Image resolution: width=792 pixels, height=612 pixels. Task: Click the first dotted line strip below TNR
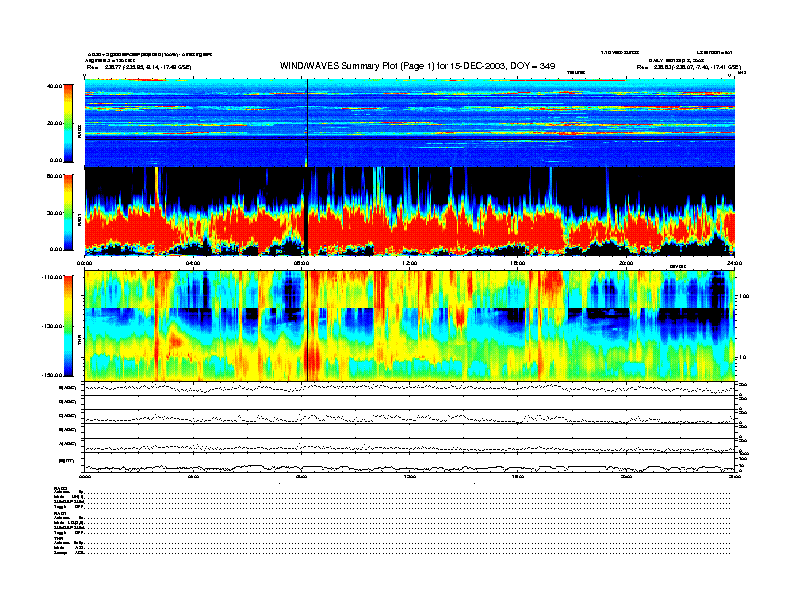410,388
